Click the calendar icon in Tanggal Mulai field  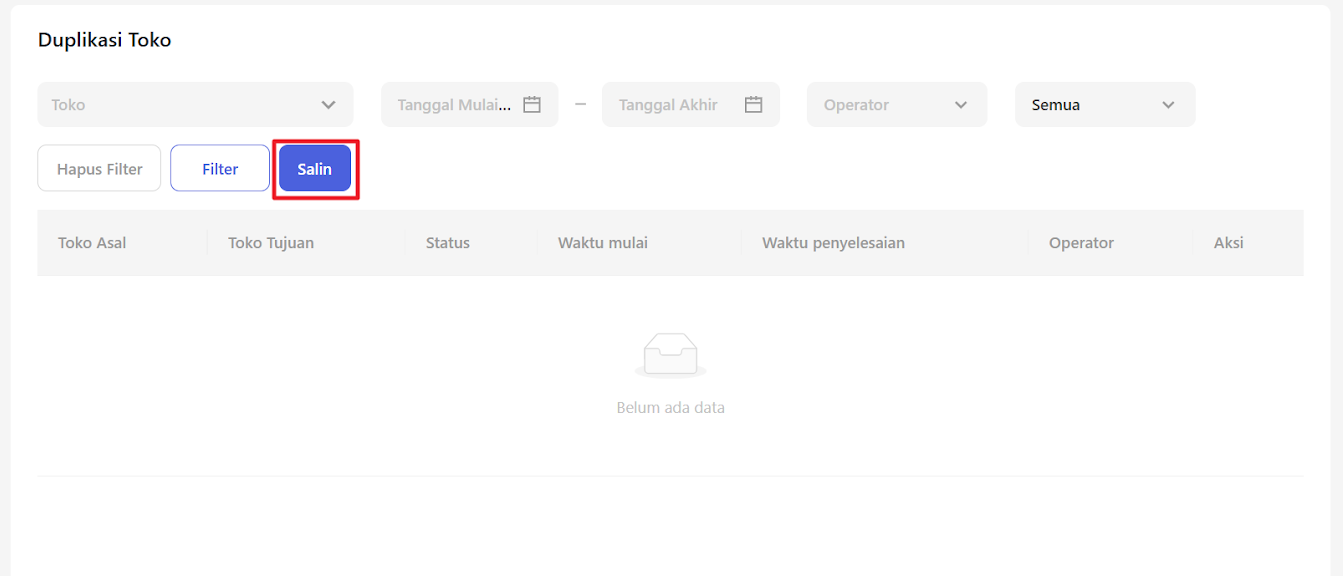(532, 104)
